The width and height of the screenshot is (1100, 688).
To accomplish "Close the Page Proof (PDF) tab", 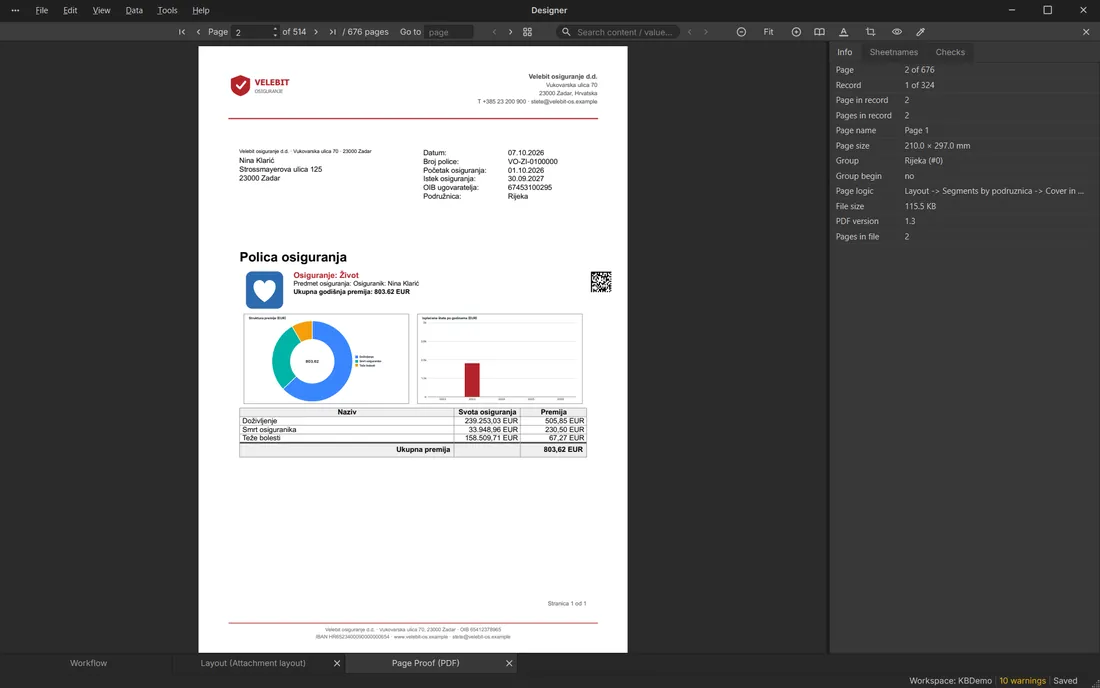I will click(x=509, y=663).
